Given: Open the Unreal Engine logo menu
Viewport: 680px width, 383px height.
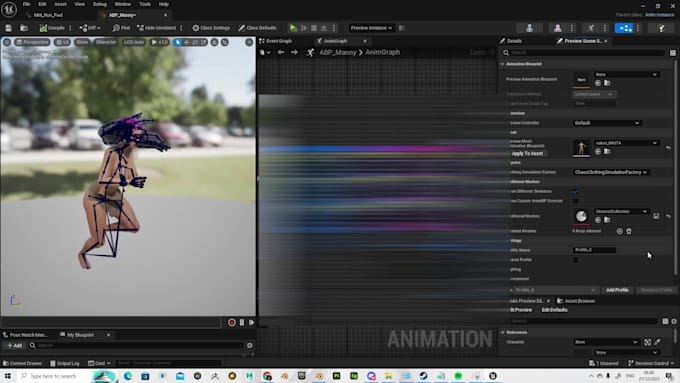Looking at the screenshot, I should pos(9,9).
